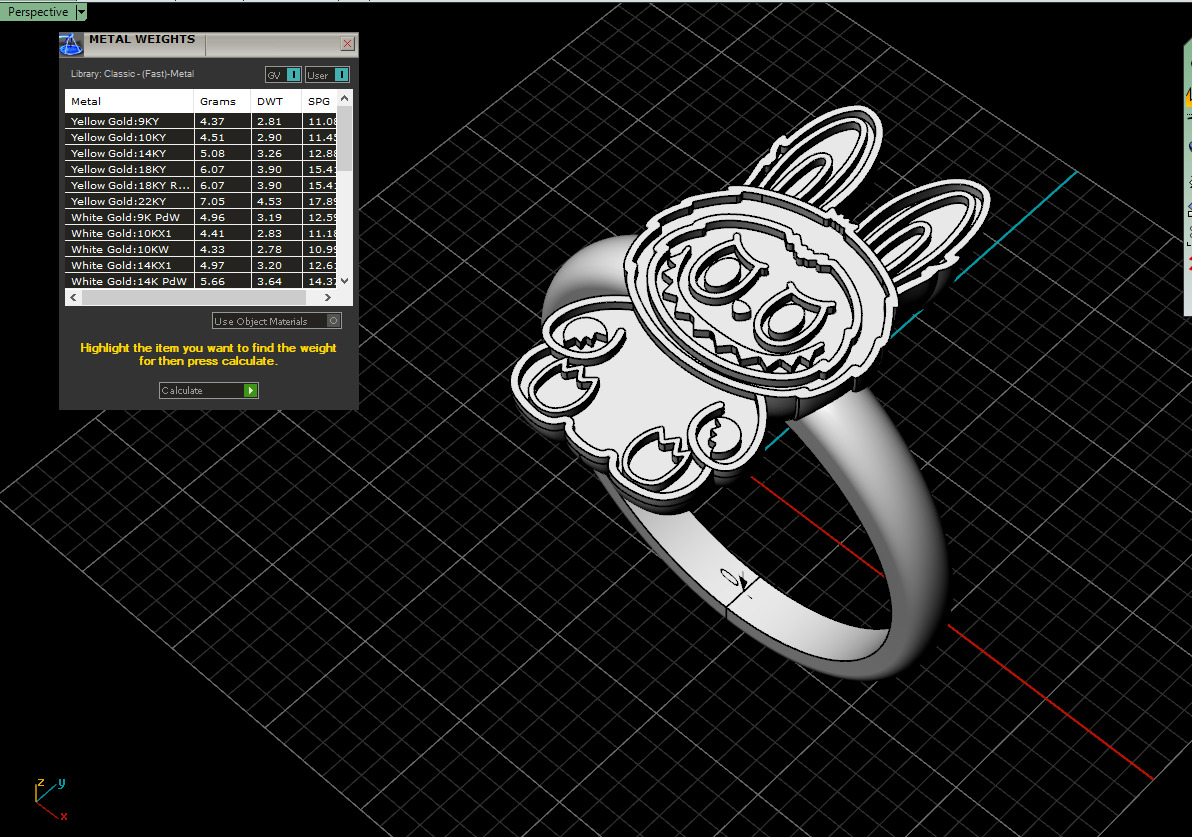Click the Grams column header
Image resolution: width=1192 pixels, height=837 pixels.
click(x=222, y=101)
